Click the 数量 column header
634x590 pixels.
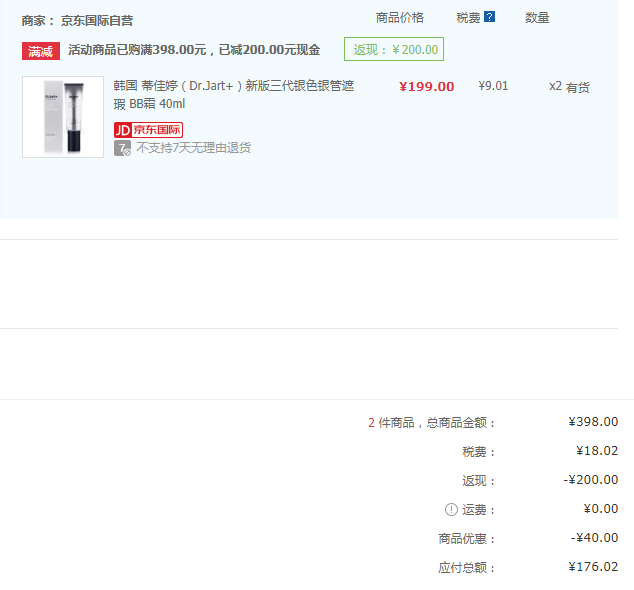[537, 18]
